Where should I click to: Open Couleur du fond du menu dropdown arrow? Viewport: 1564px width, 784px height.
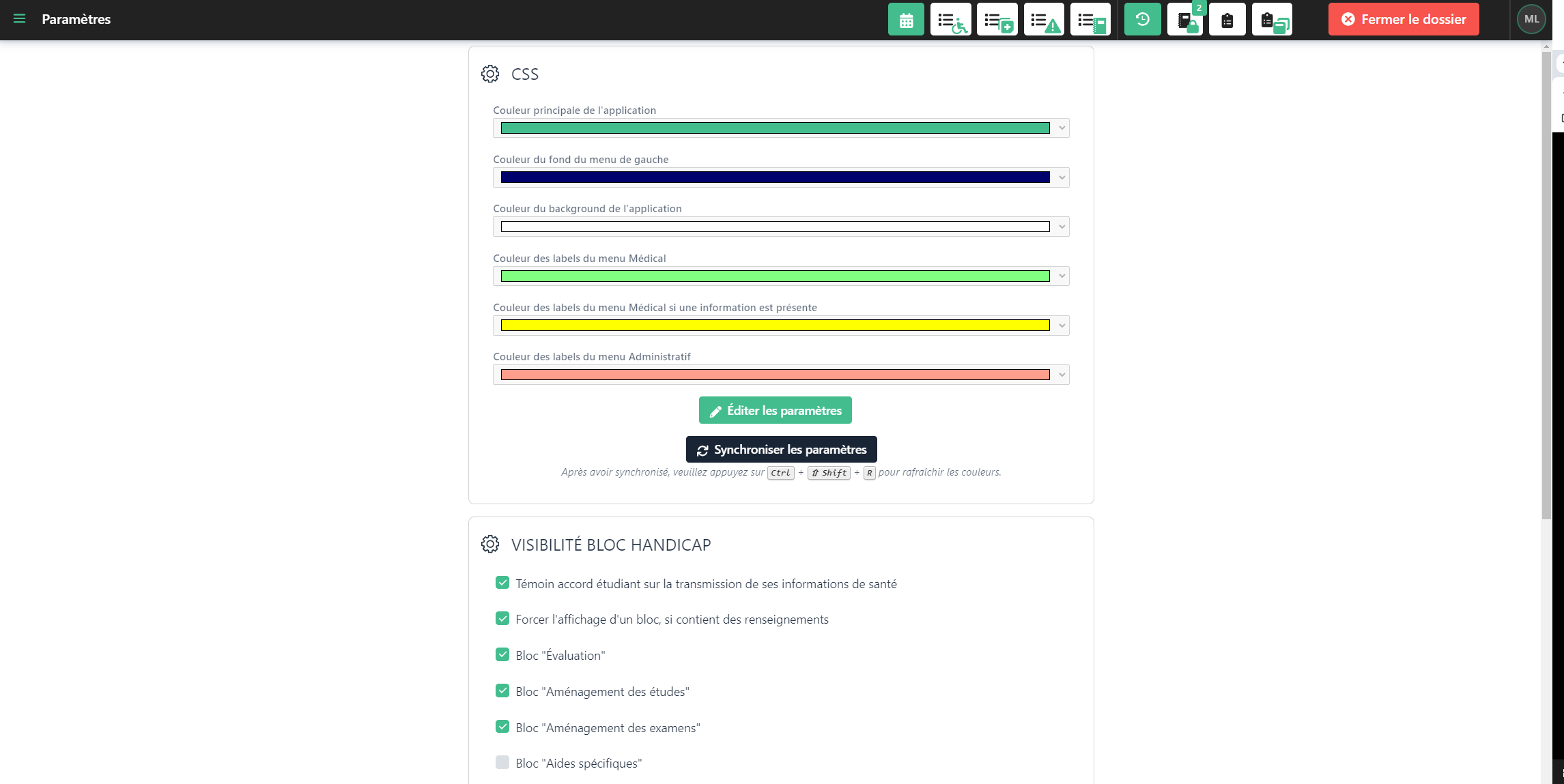[1062, 177]
